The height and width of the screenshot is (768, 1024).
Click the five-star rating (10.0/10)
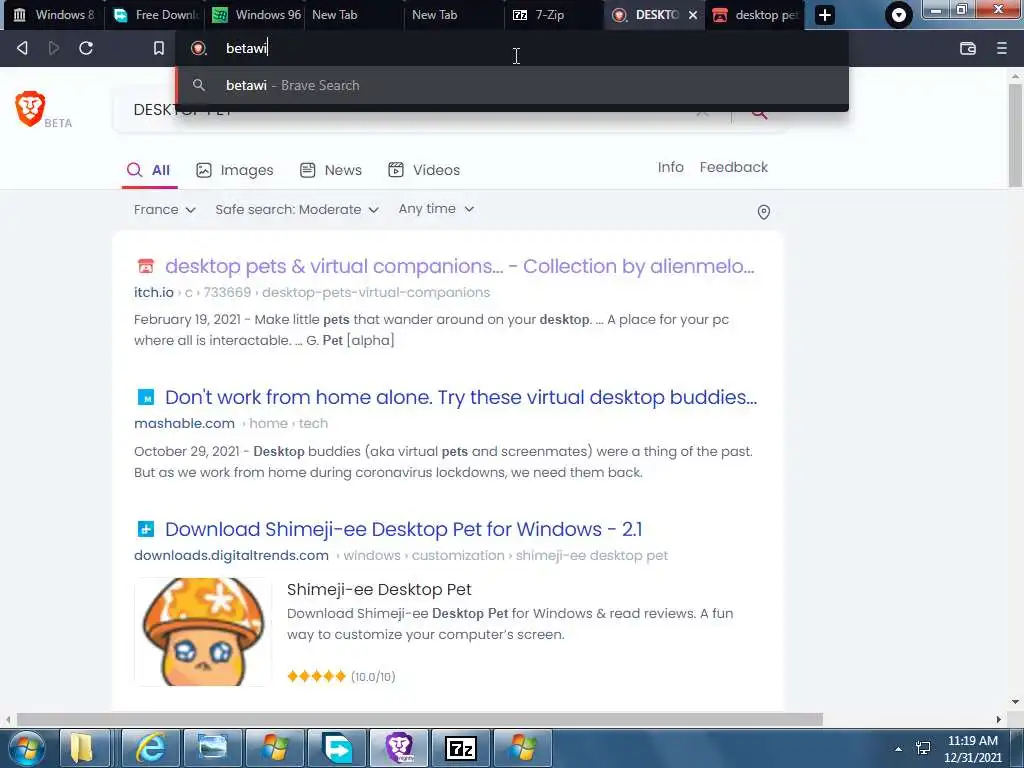pyautogui.click(x=341, y=677)
